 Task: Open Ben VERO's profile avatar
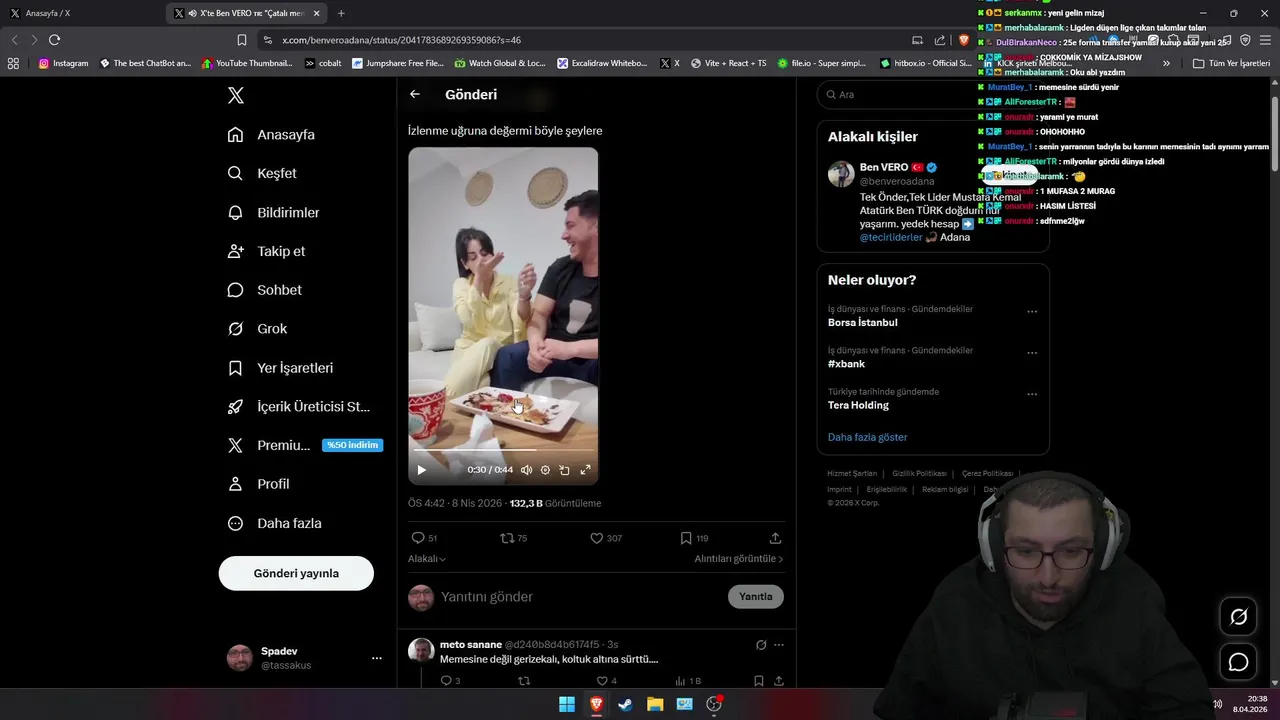coord(841,174)
